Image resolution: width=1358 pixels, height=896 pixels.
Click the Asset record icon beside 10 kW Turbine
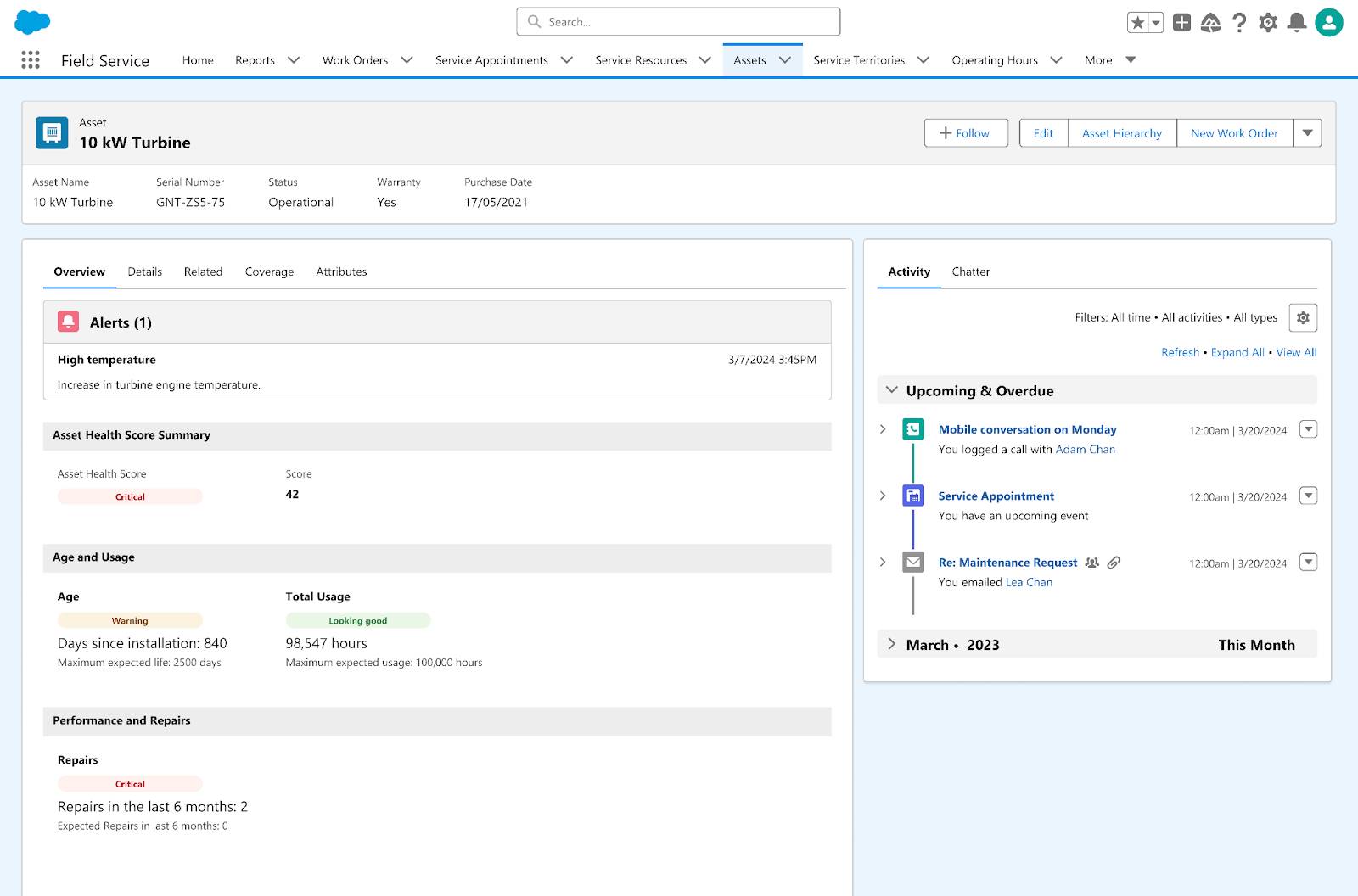click(x=52, y=132)
